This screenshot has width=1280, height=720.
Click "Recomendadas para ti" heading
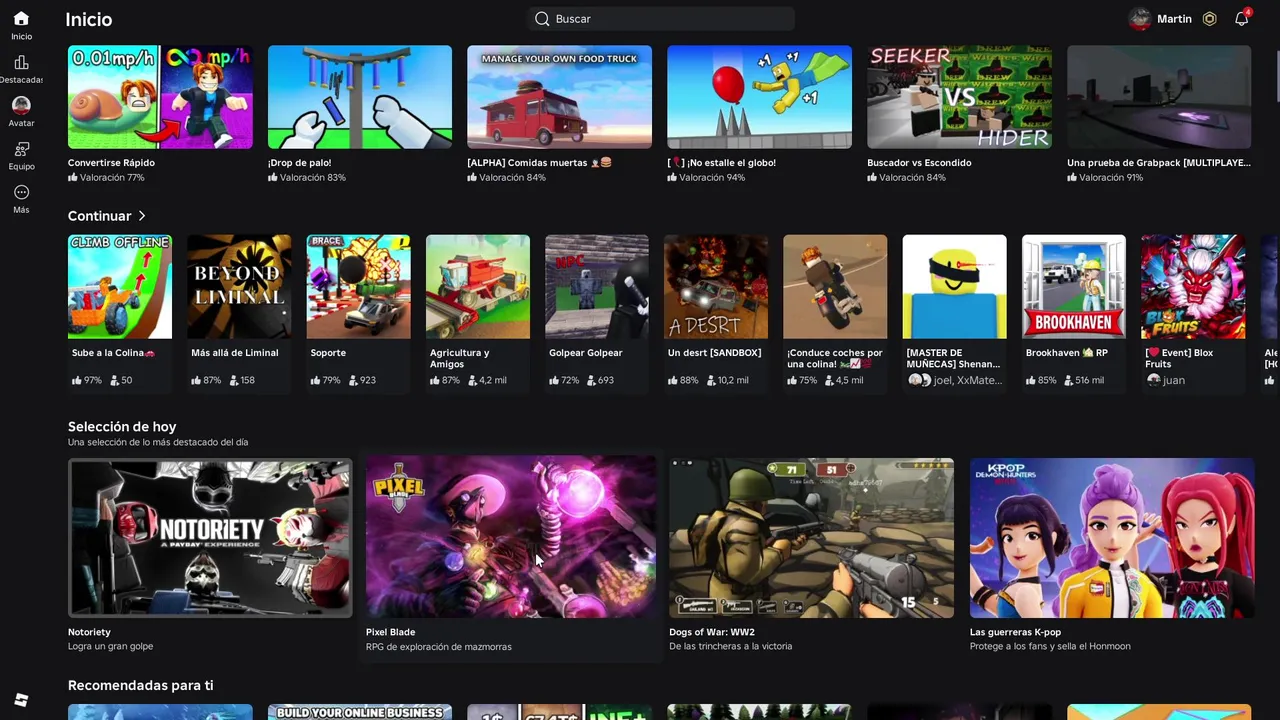[140, 686]
